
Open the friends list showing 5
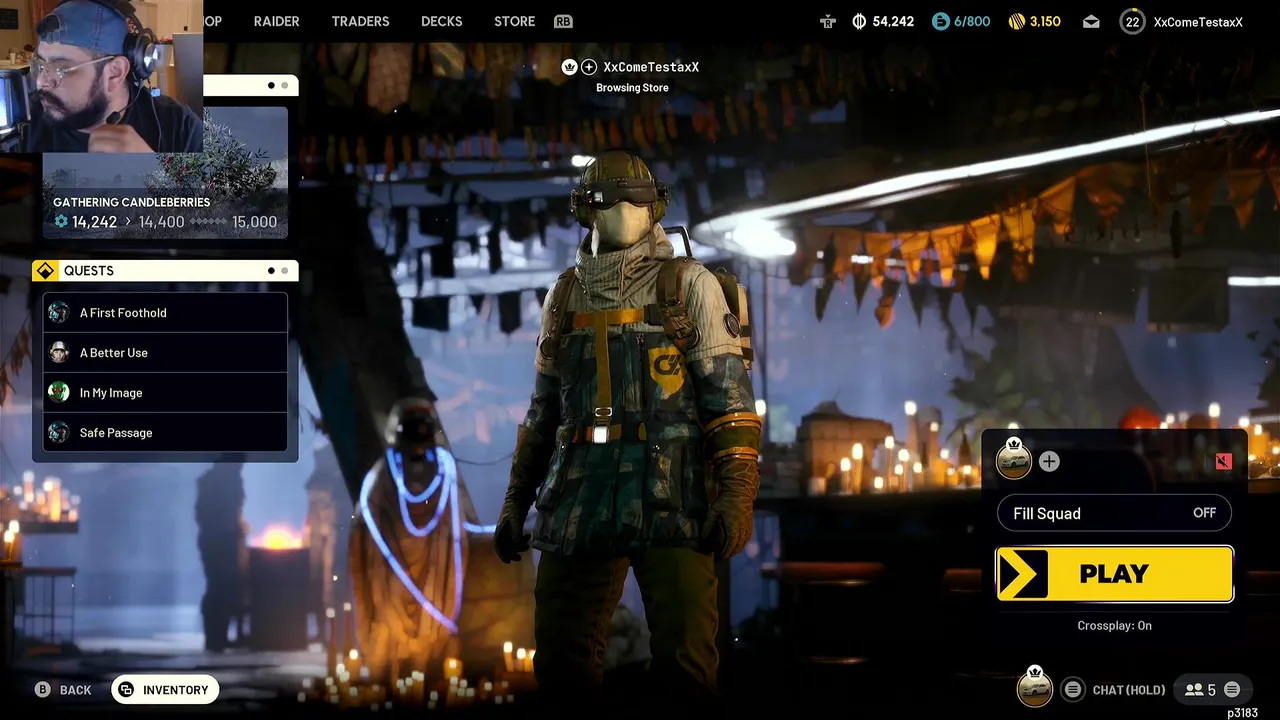1199,690
